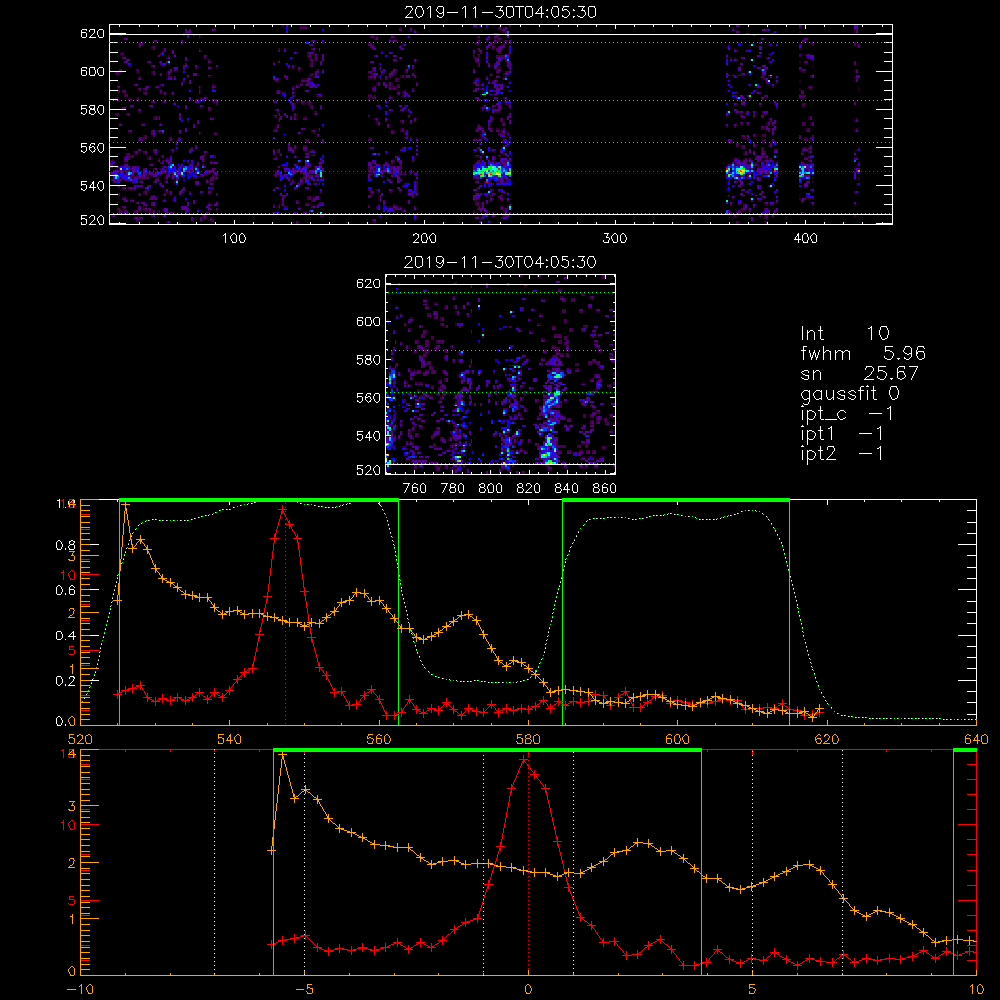The image size is (1000, 1000).
Task: Click orange x-axis label 640 on profile plot
Action: 976,740
